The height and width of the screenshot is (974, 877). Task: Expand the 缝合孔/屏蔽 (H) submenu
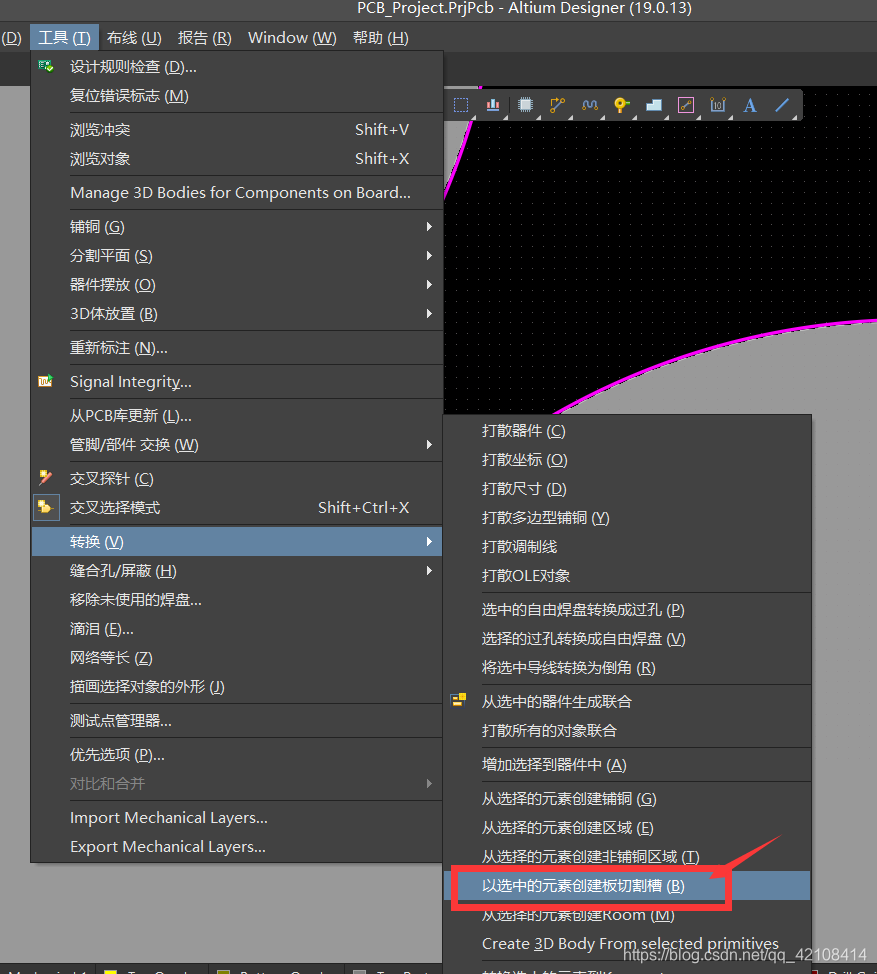point(237,570)
